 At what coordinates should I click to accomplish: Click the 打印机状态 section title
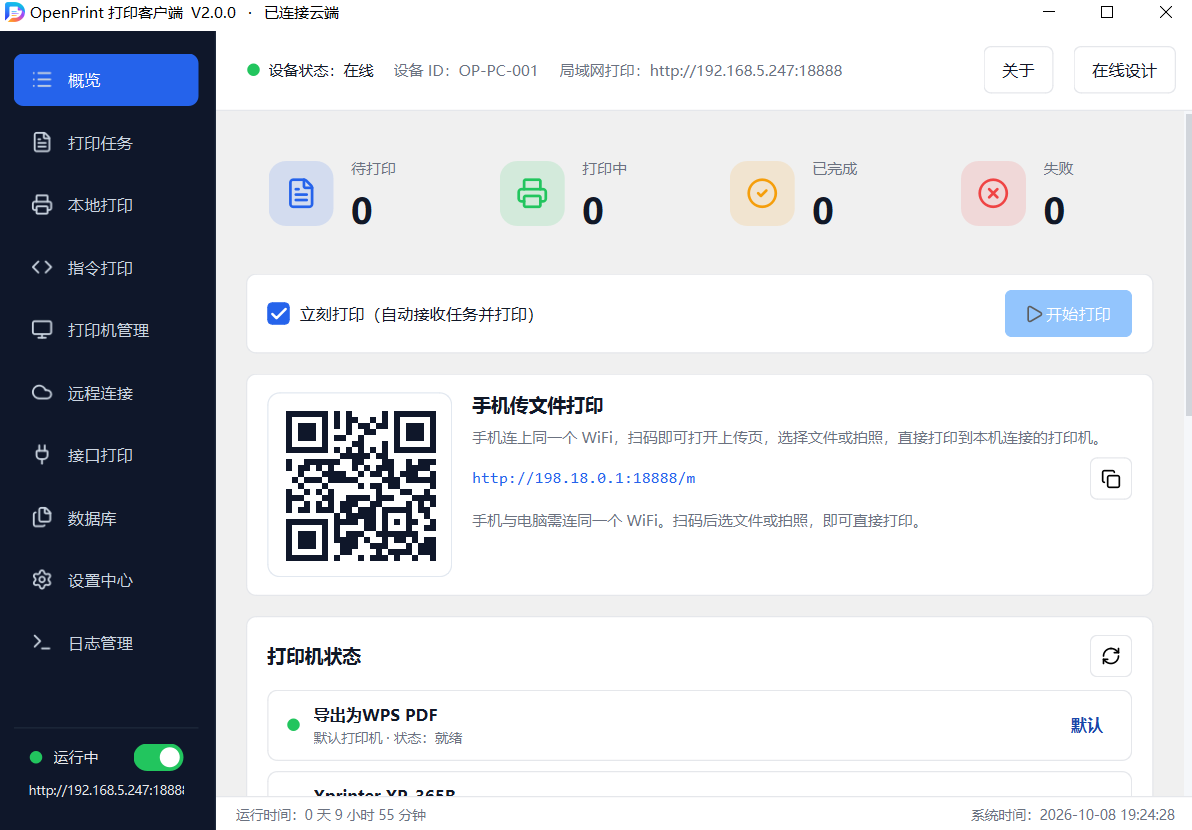click(314, 656)
